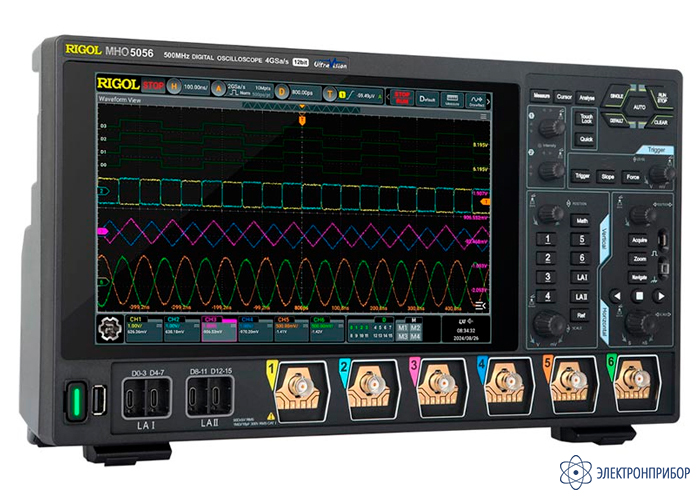Select the magenta channel 3 offset marker
The height and width of the screenshot is (500, 700).
103,231
